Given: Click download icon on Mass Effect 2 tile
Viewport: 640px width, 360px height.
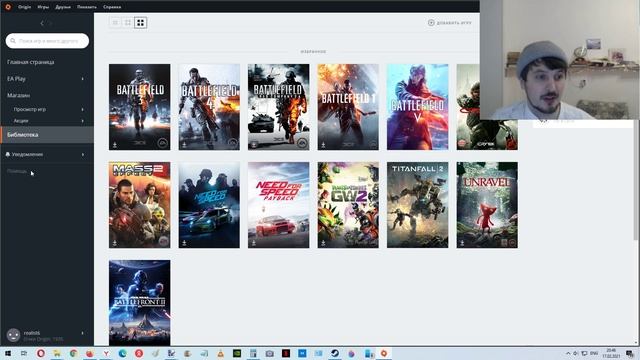Looking at the screenshot, I should [115, 243].
